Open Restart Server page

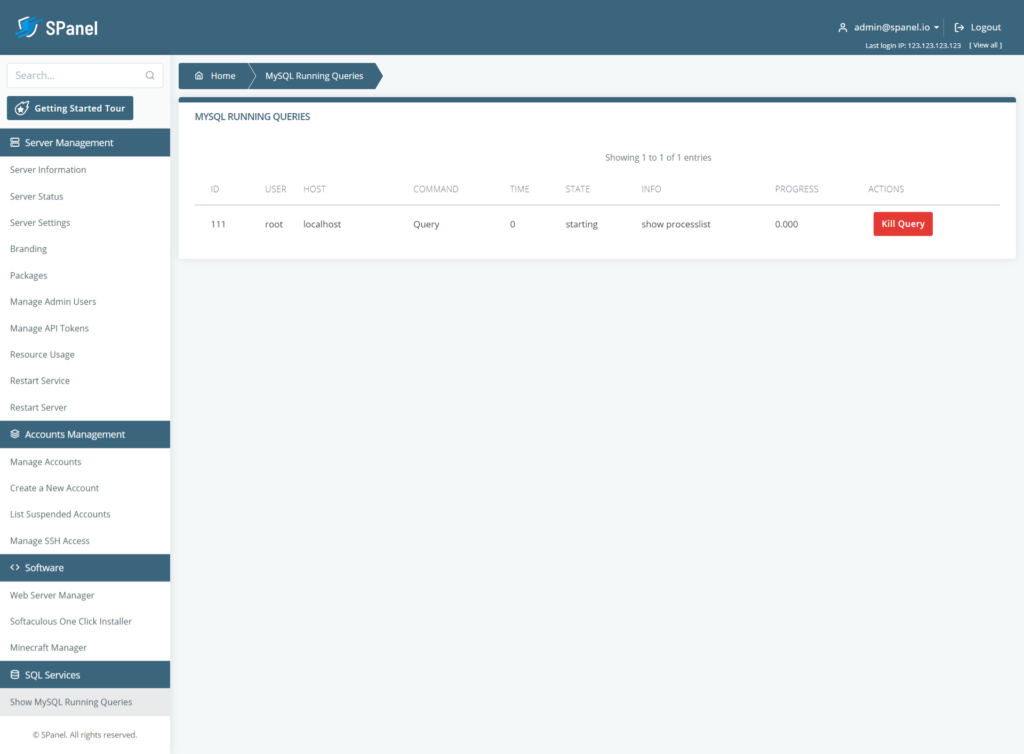click(x=38, y=407)
